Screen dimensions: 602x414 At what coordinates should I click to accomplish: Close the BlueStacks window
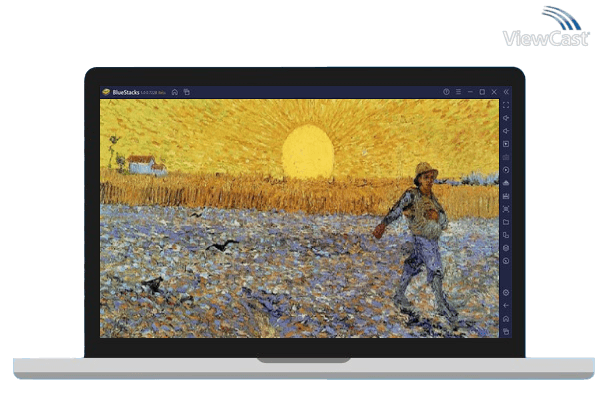494,92
